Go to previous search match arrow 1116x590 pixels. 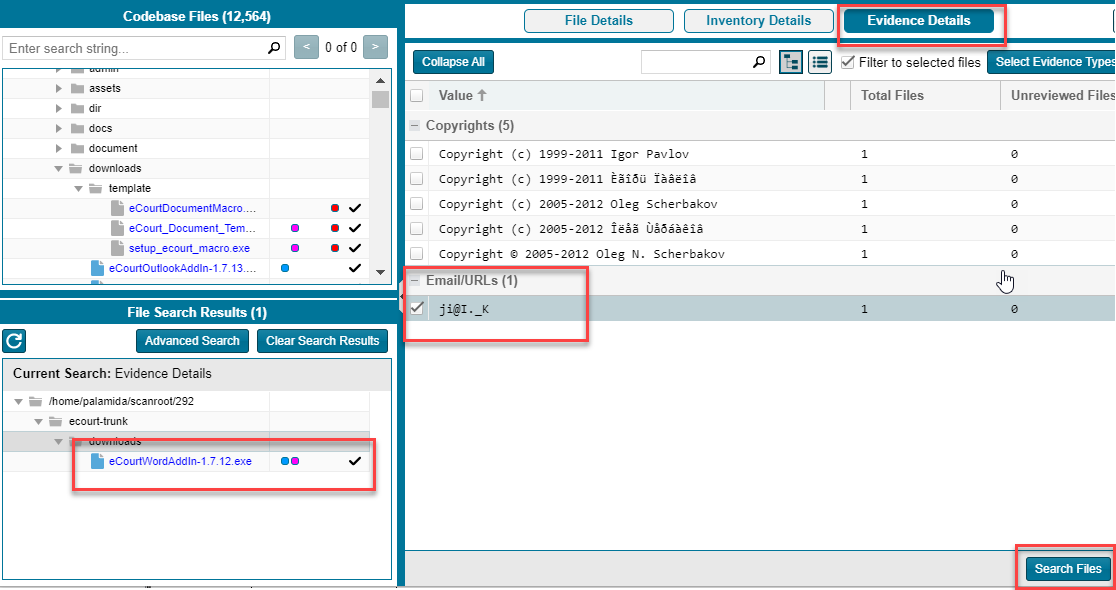[308, 47]
